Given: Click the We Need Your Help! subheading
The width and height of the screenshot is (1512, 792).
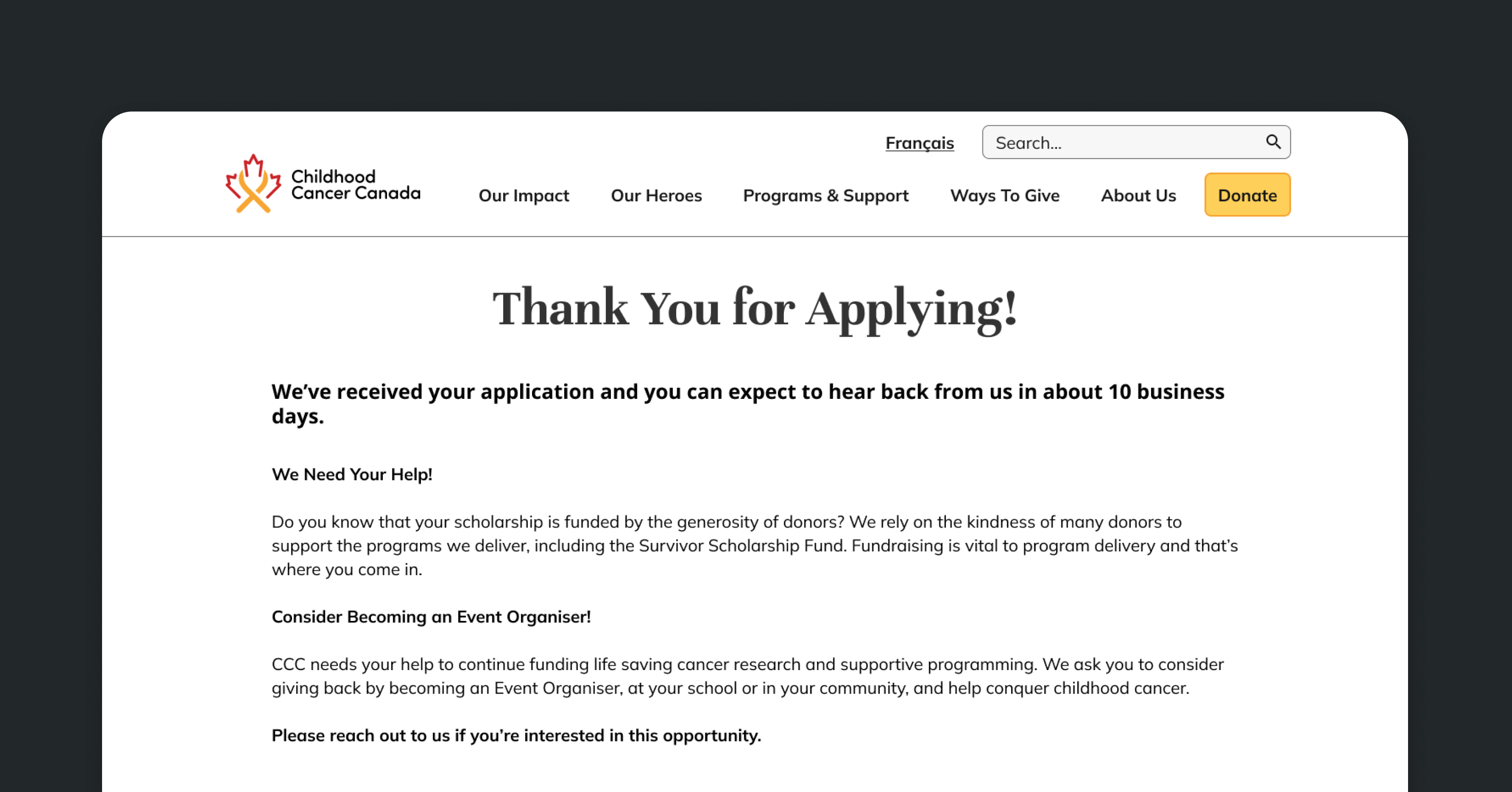Looking at the screenshot, I should click(352, 474).
